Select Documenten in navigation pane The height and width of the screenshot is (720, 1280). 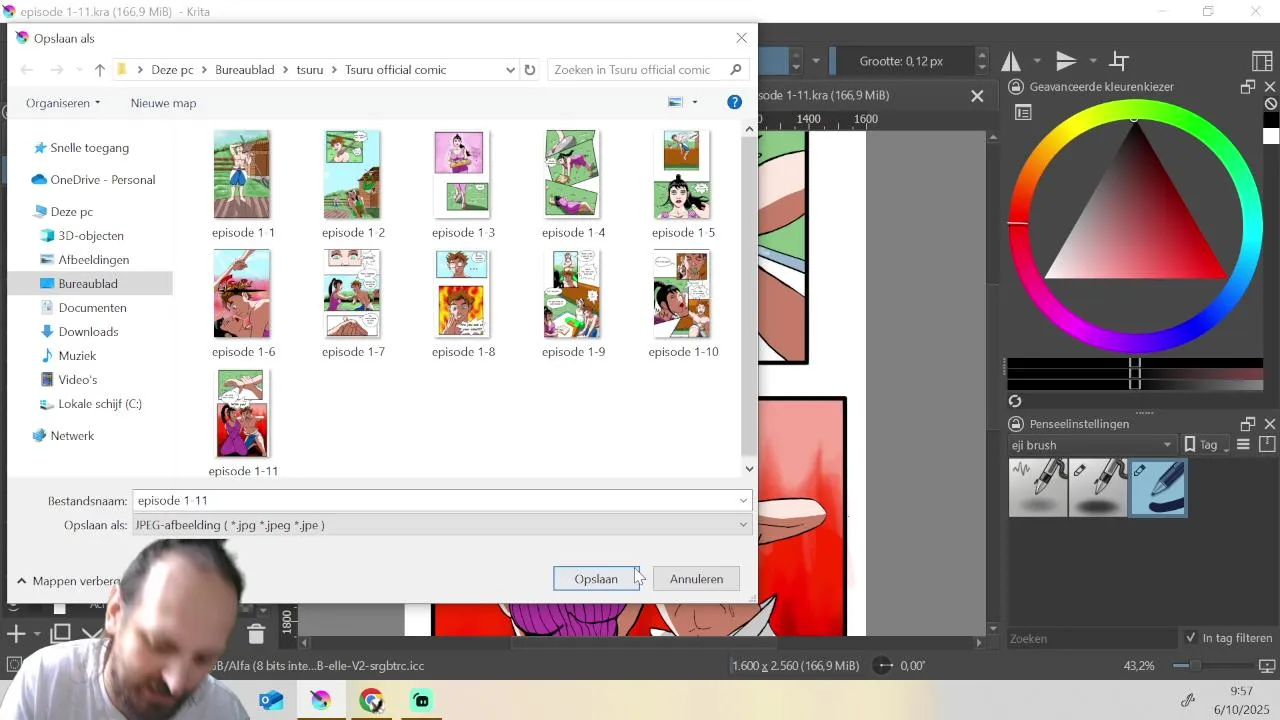coord(92,308)
